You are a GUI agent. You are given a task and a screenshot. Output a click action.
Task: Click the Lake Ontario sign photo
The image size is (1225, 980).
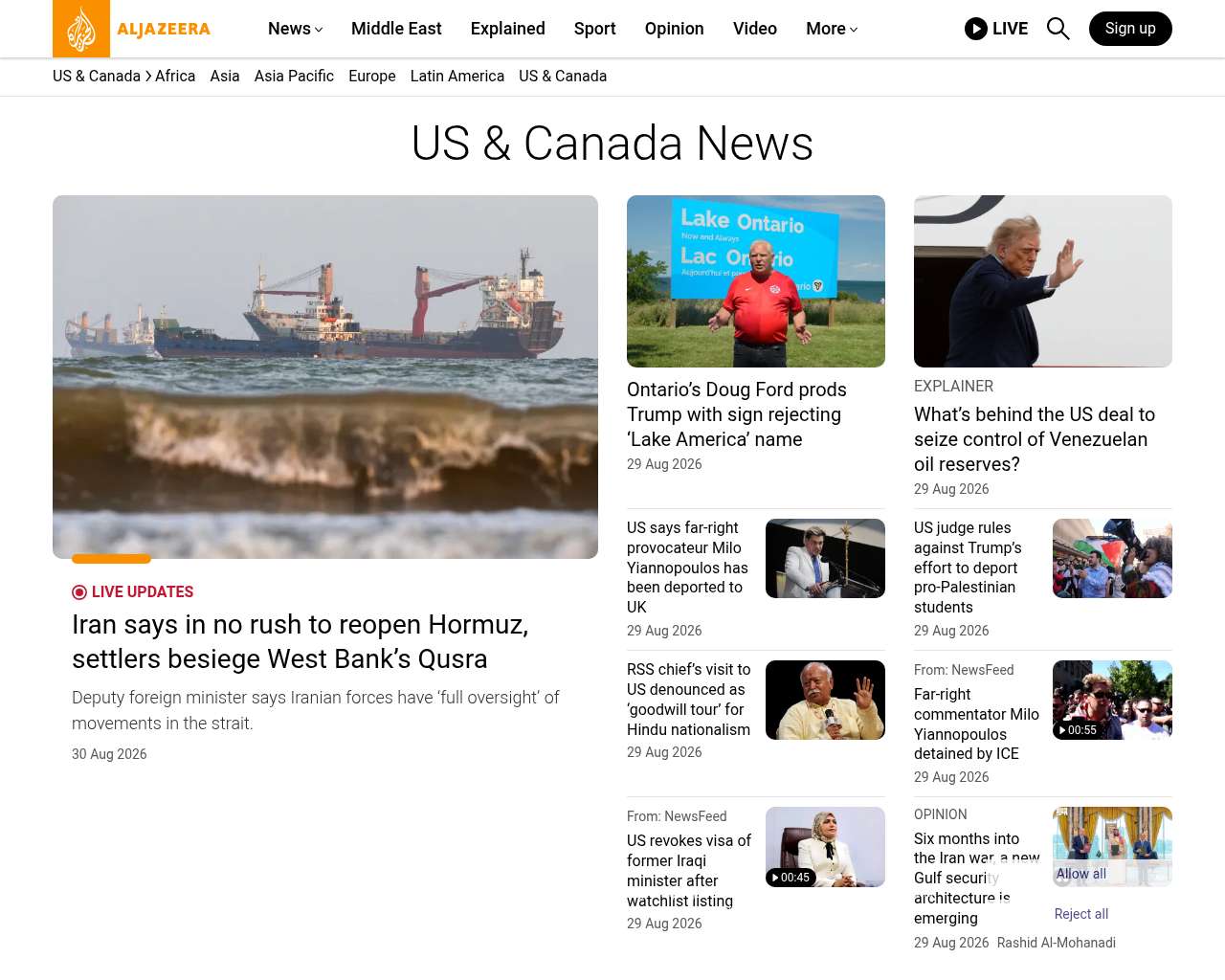click(x=756, y=281)
